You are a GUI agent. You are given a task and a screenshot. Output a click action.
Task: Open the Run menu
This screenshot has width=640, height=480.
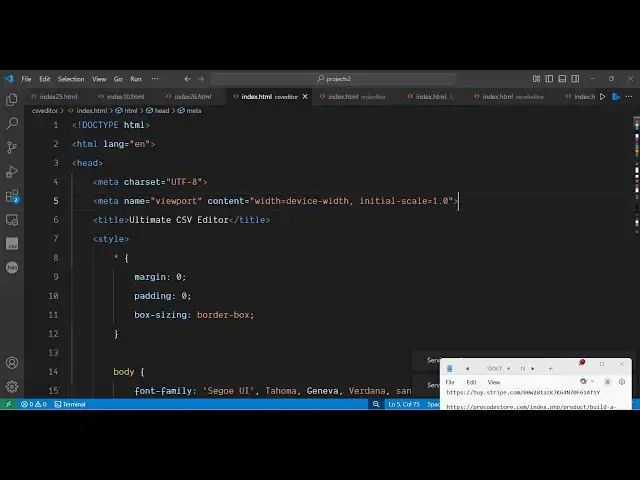tap(136, 79)
